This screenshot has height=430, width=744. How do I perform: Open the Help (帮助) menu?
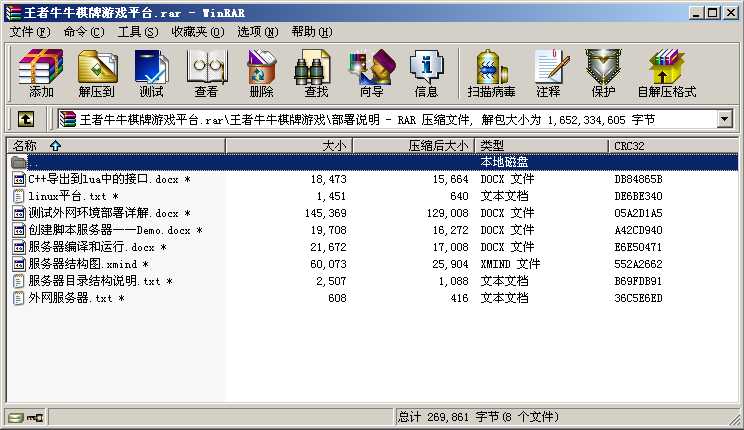[312, 32]
